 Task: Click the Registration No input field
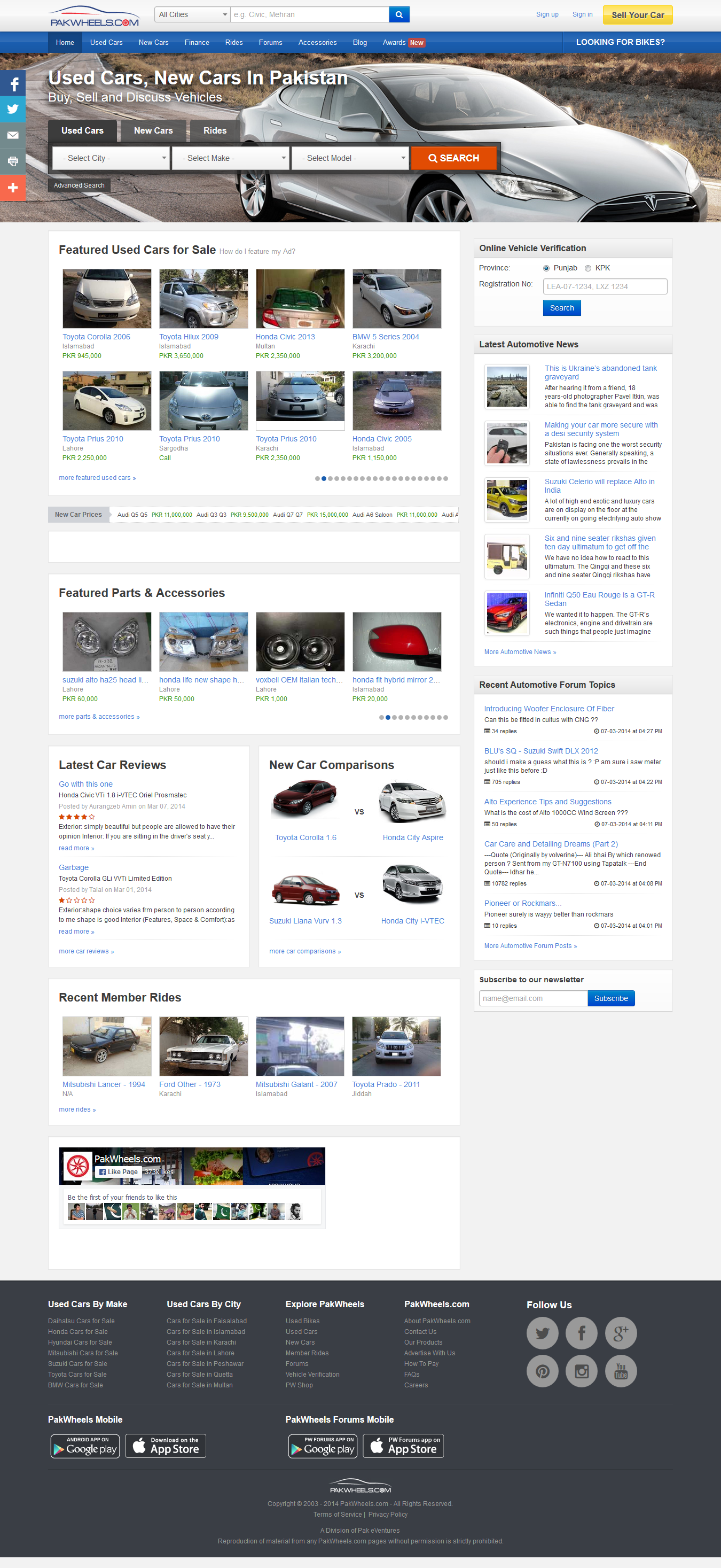(x=604, y=286)
